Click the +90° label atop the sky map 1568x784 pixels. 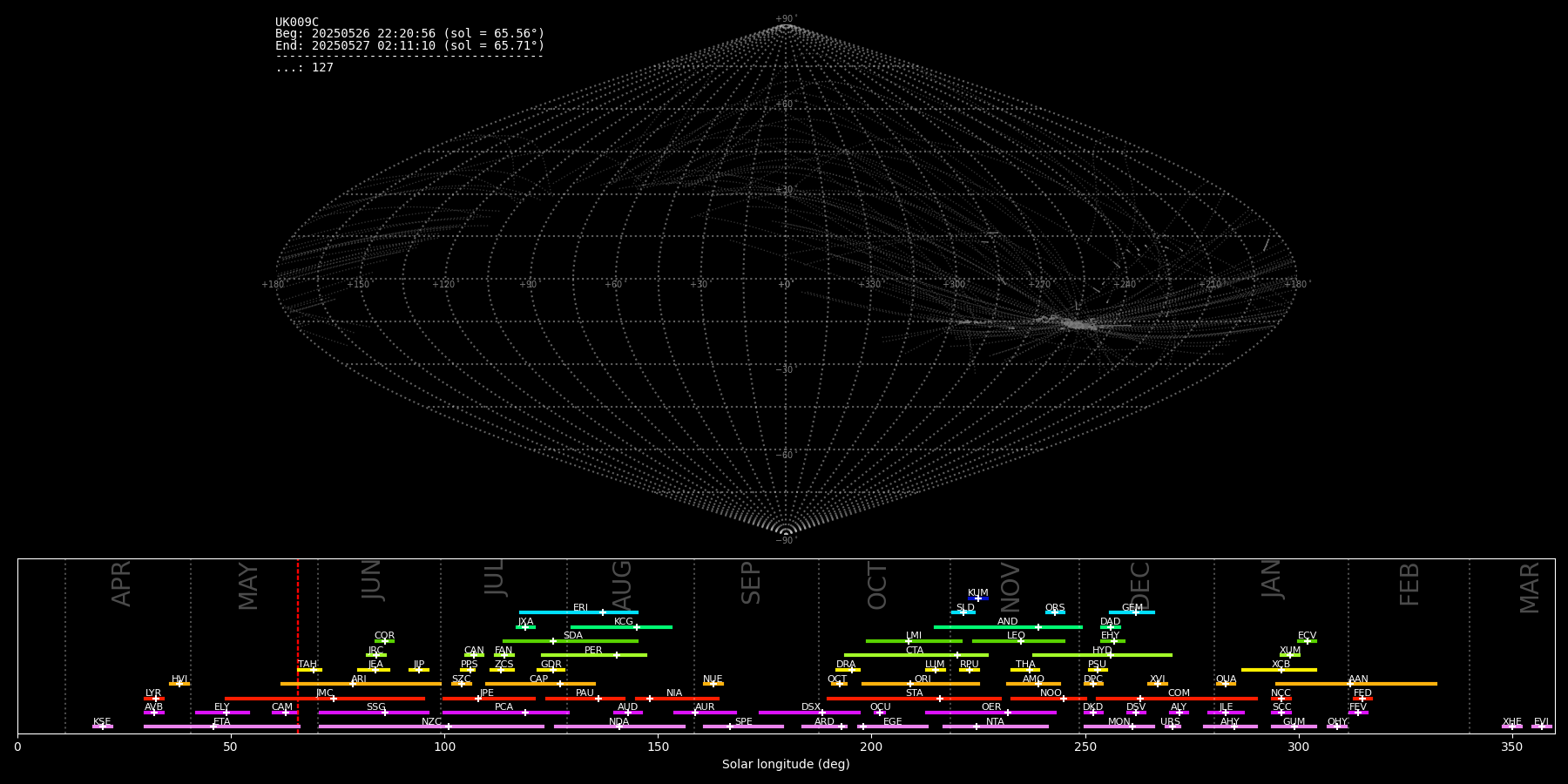point(786,18)
